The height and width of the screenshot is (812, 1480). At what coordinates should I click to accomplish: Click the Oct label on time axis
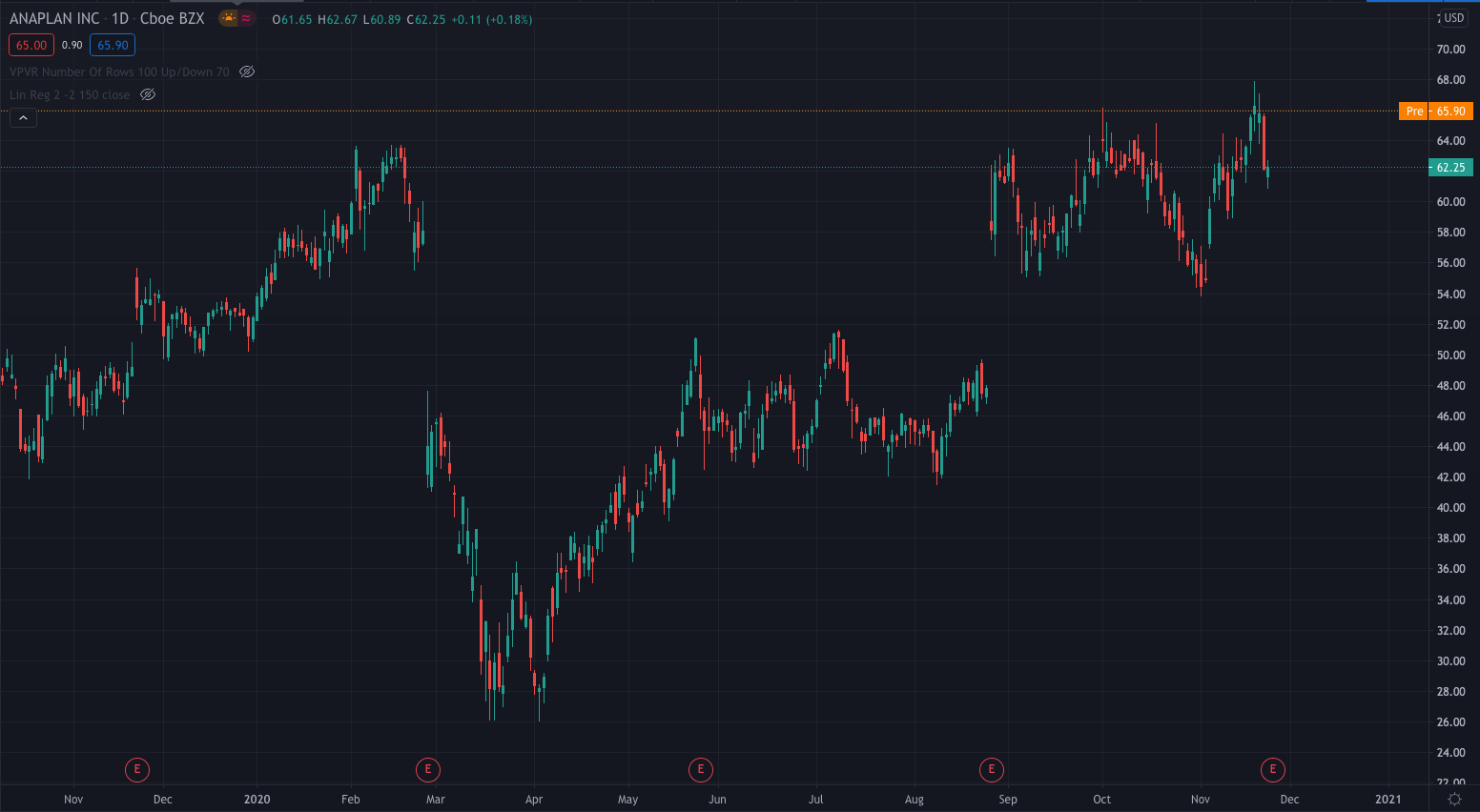tap(1102, 799)
